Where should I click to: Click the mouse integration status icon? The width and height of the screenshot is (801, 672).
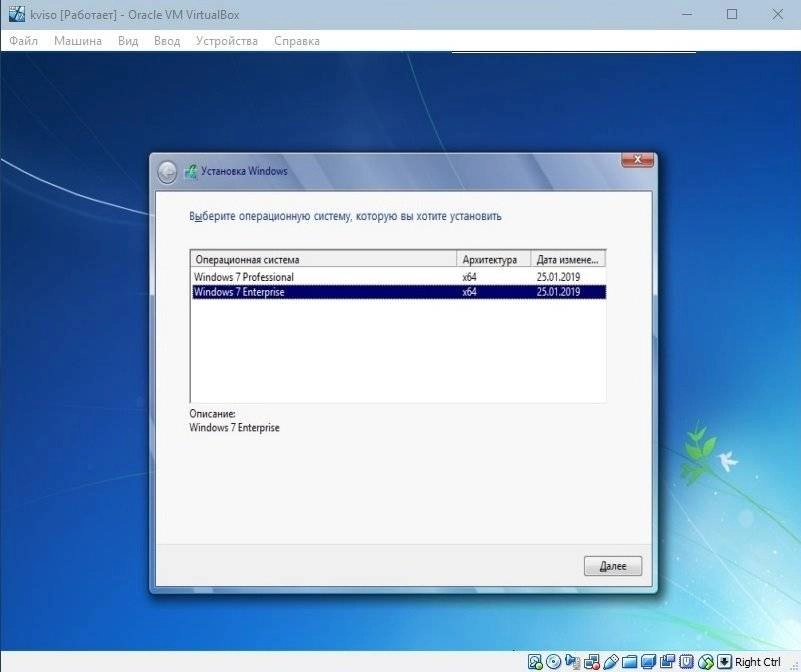click(x=705, y=662)
